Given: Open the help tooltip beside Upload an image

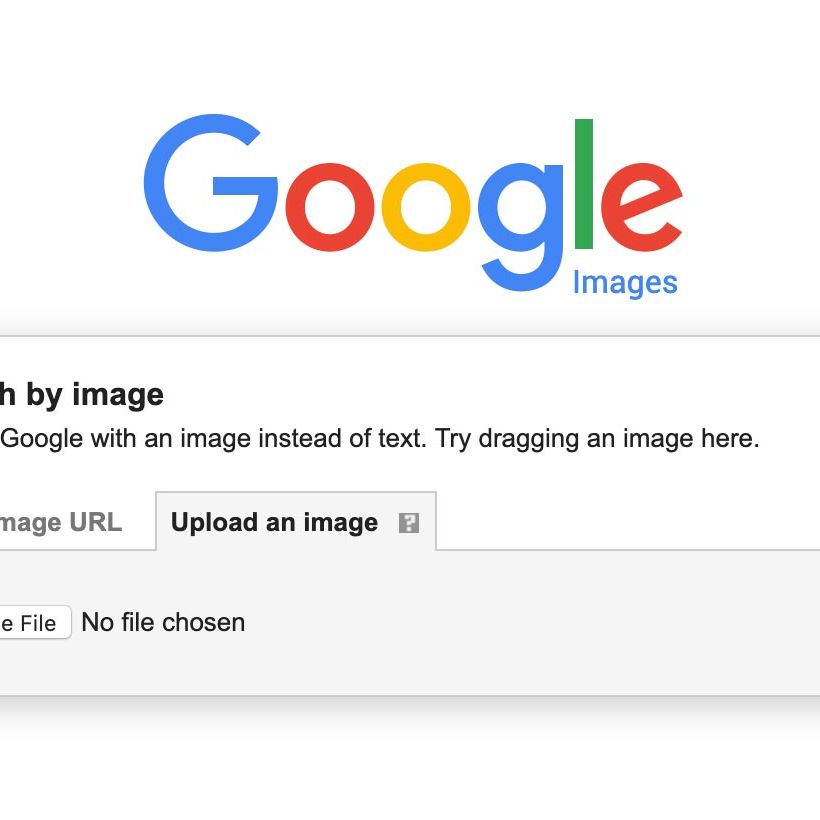Looking at the screenshot, I should click(409, 522).
